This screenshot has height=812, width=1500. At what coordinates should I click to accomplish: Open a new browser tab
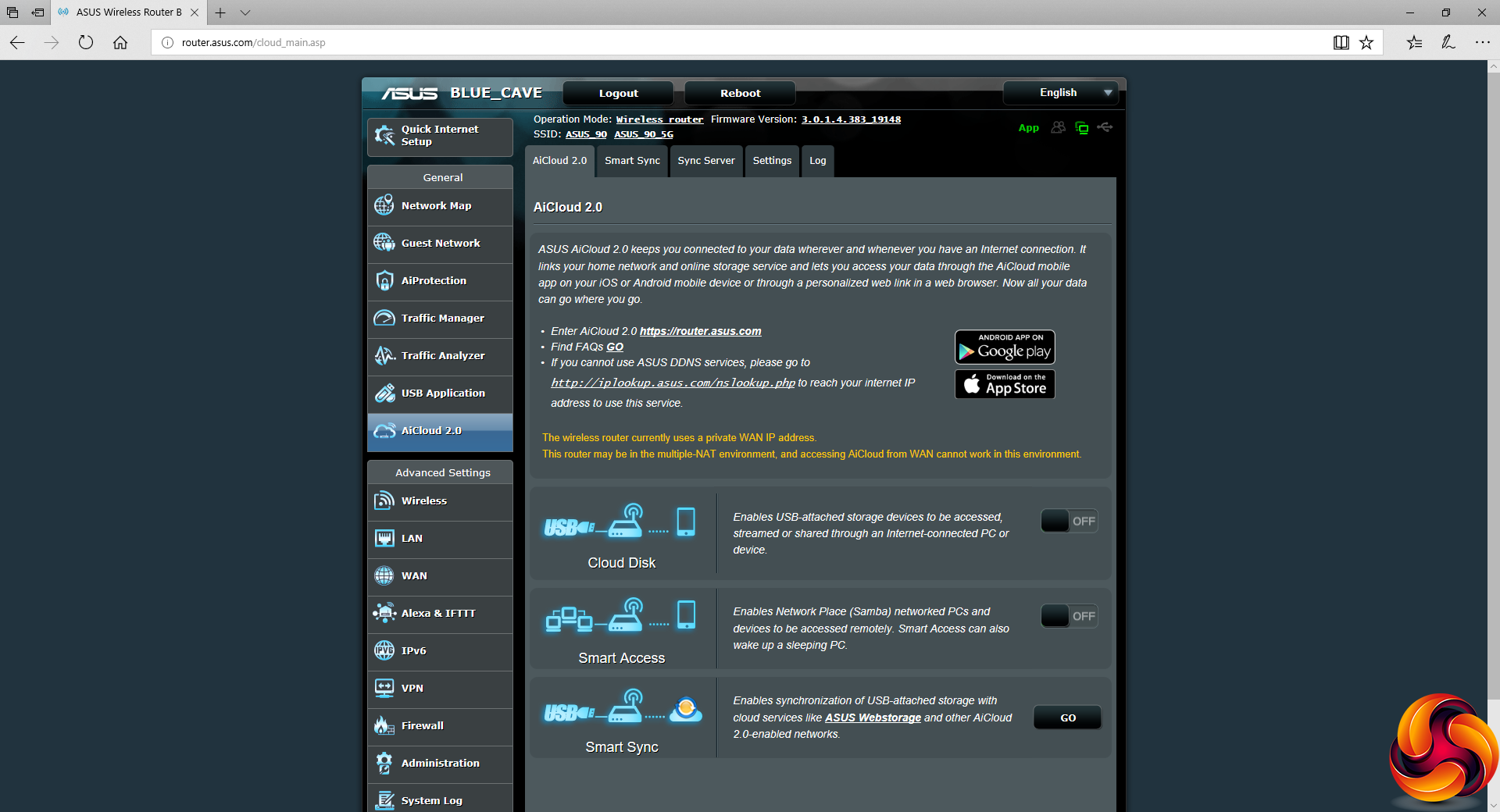[220, 12]
